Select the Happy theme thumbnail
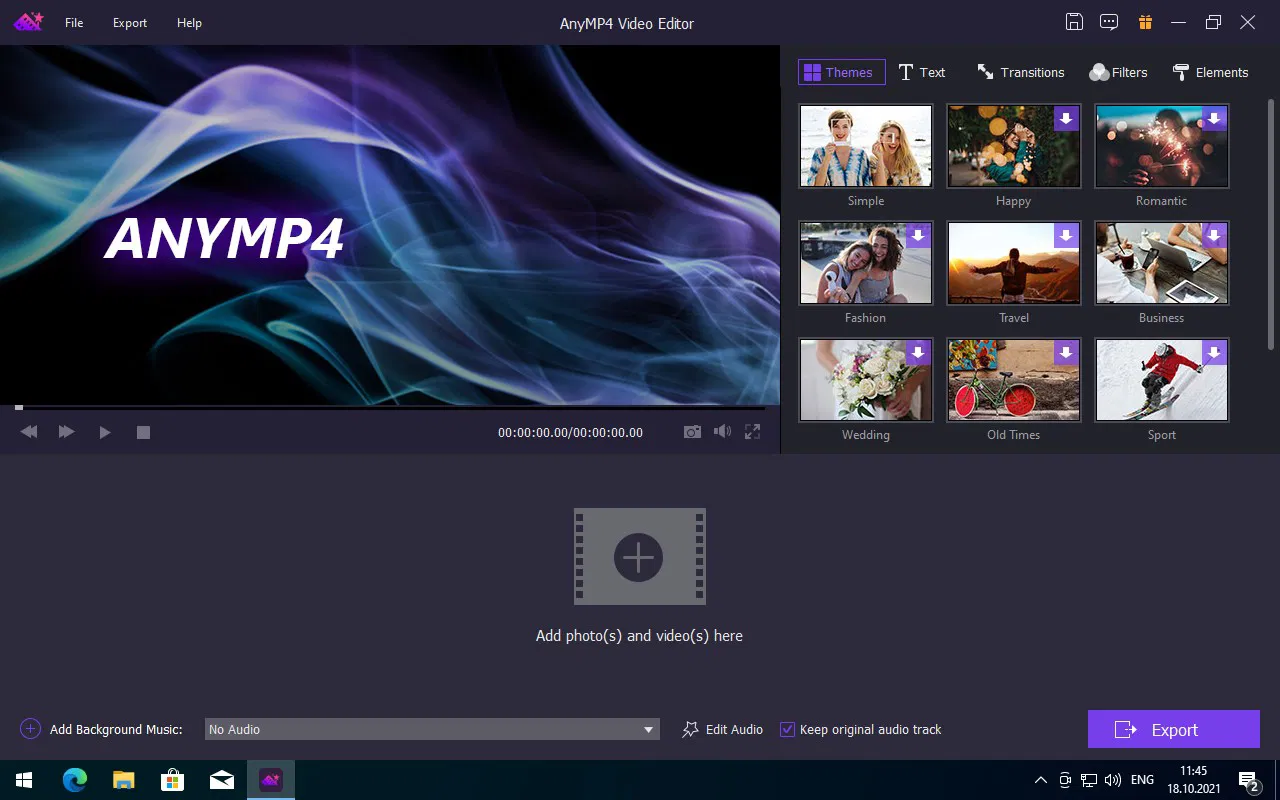This screenshot has height=800, width=1280. [1013, 145]
